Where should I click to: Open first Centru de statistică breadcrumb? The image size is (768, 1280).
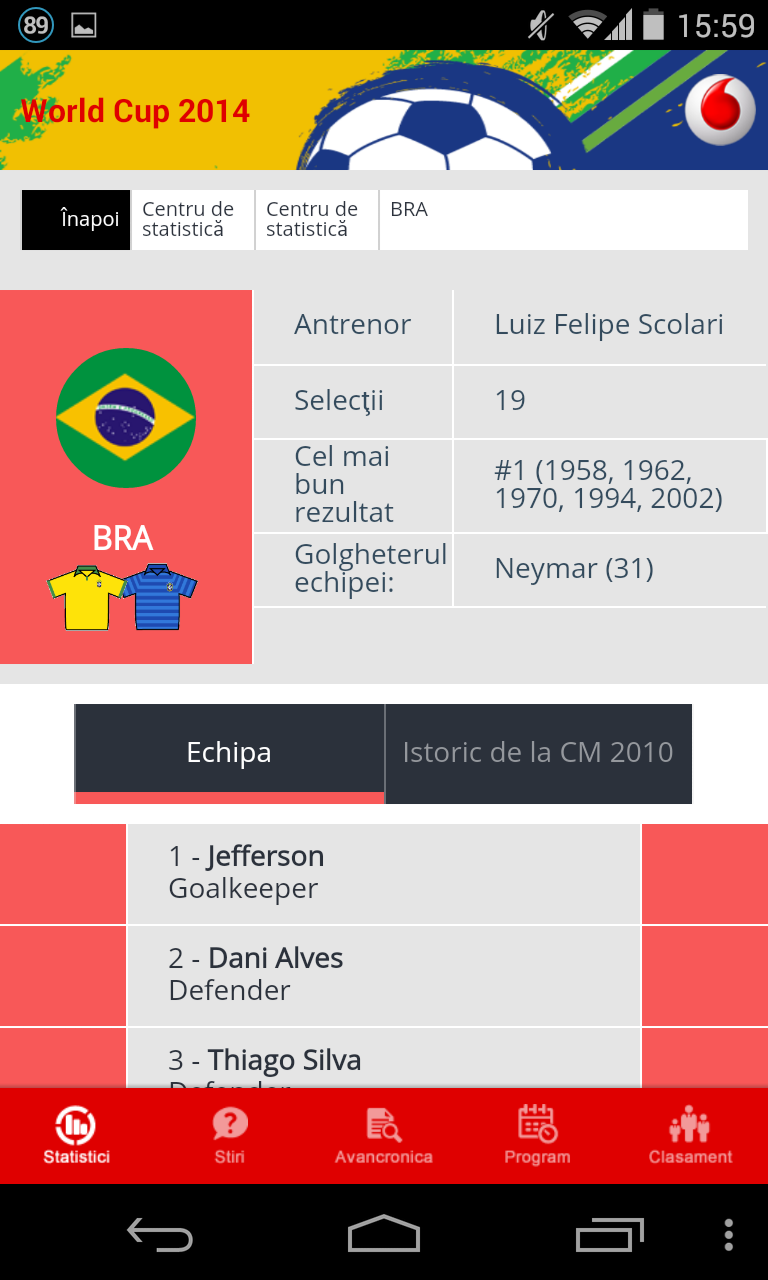[x=193, y=219]
